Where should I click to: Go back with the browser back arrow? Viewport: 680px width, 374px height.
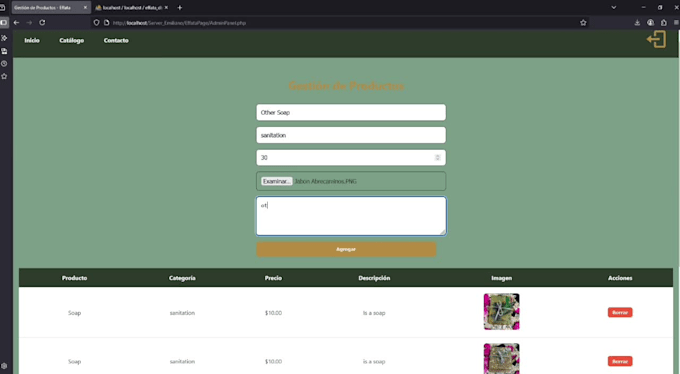(x=16, y=23)
